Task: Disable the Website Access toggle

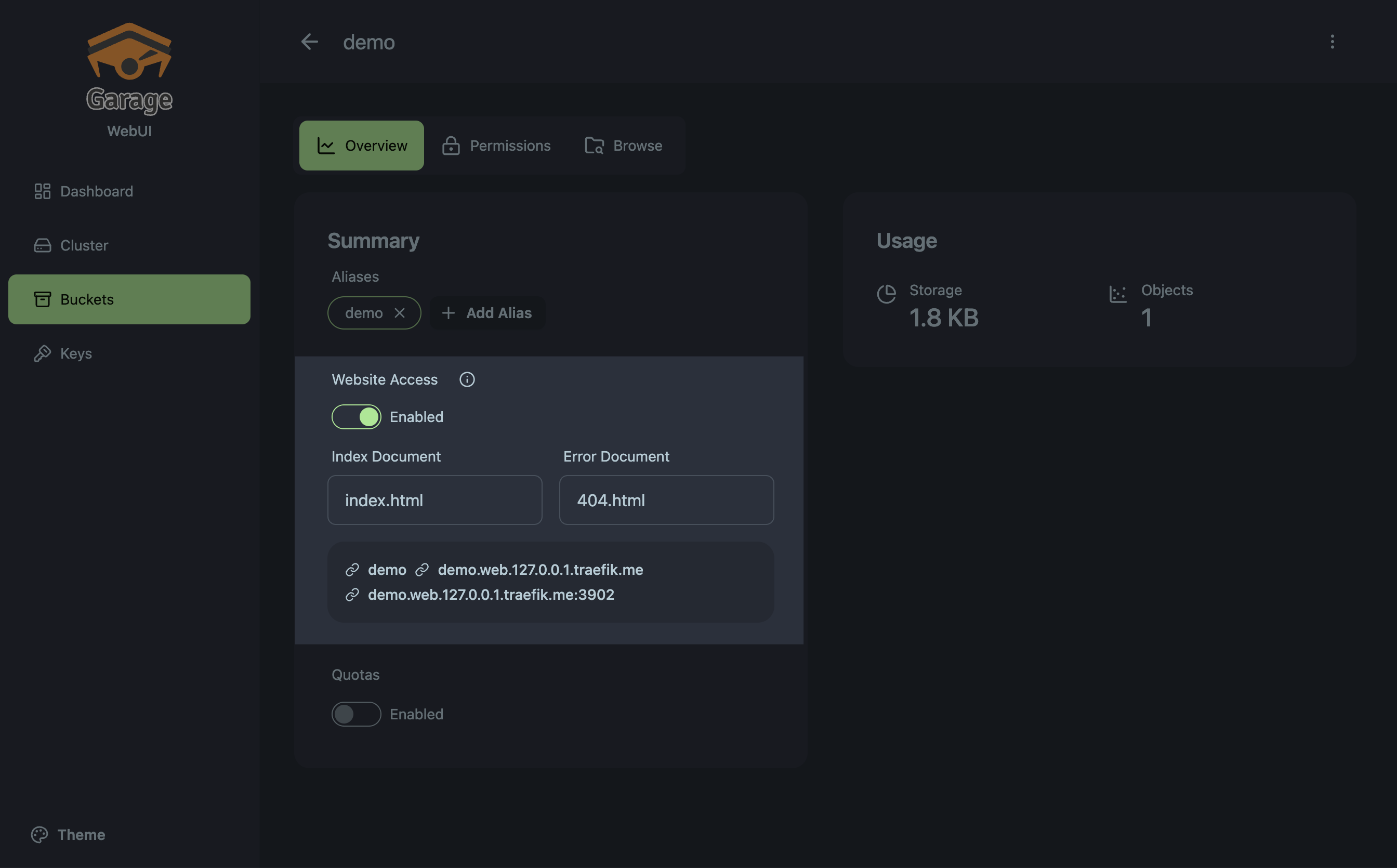Action: pos(357,417)
